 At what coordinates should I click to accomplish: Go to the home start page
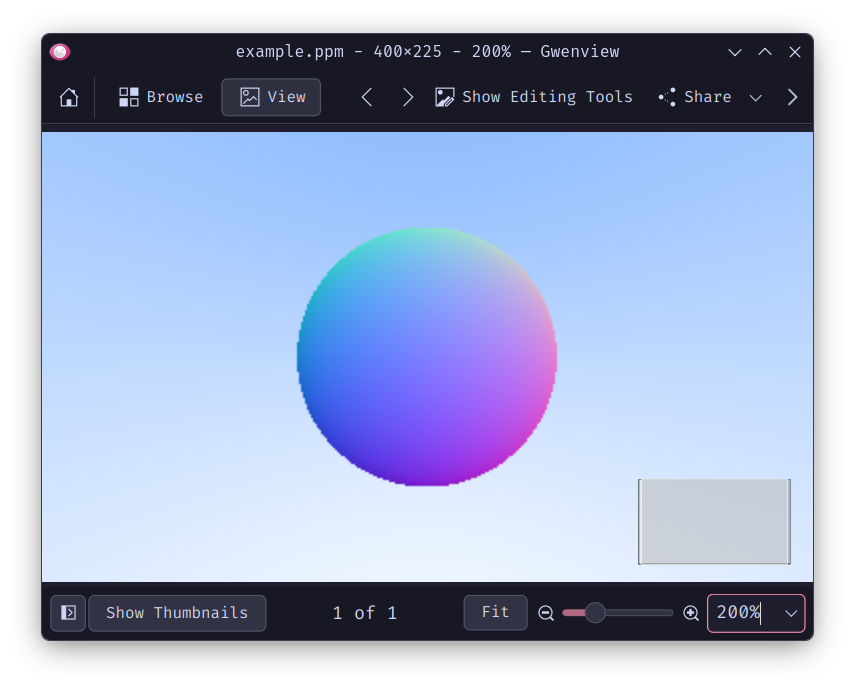point(69,97)
